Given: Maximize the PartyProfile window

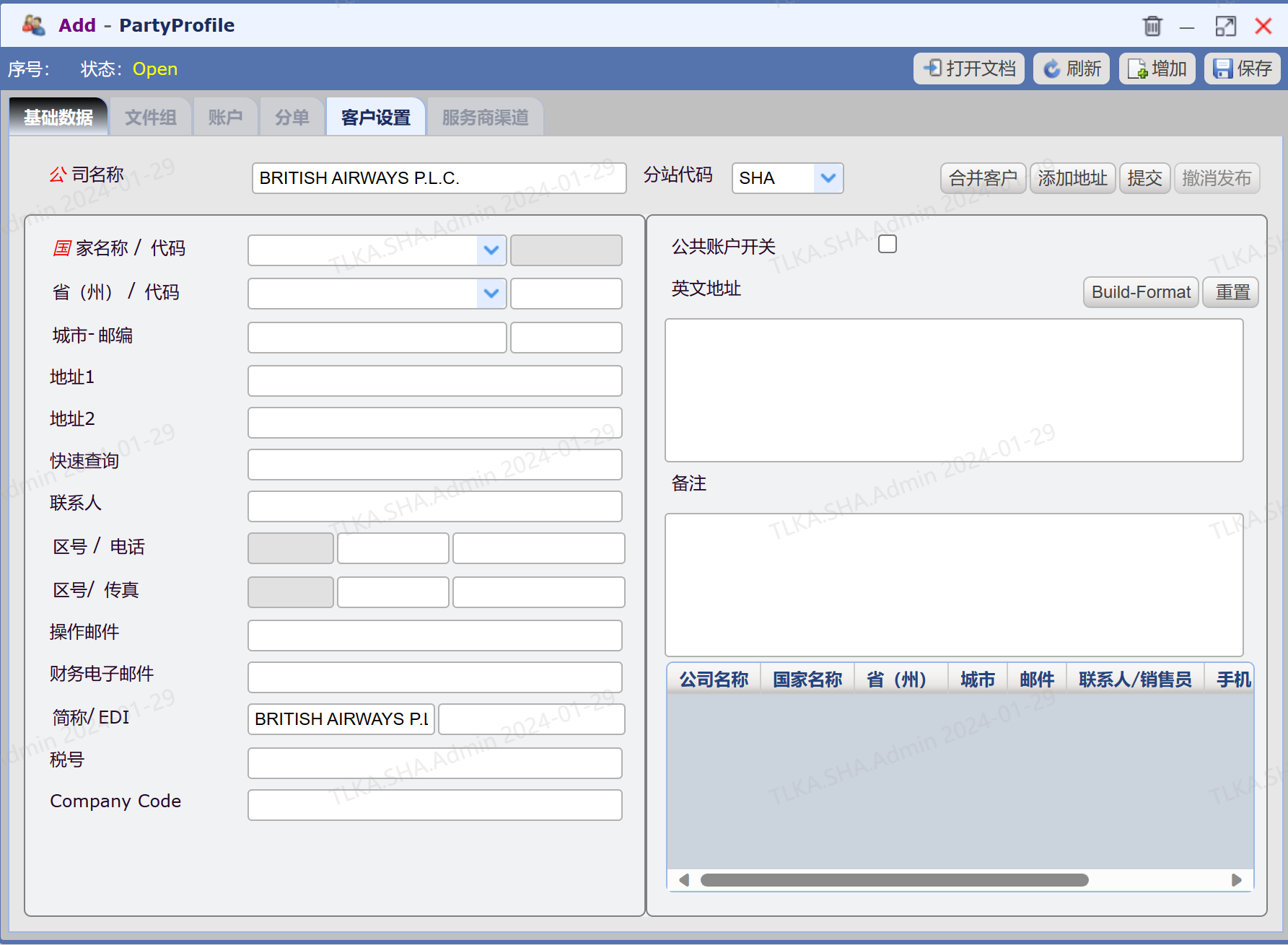Looking at the screenshot, I should 1225,26.
